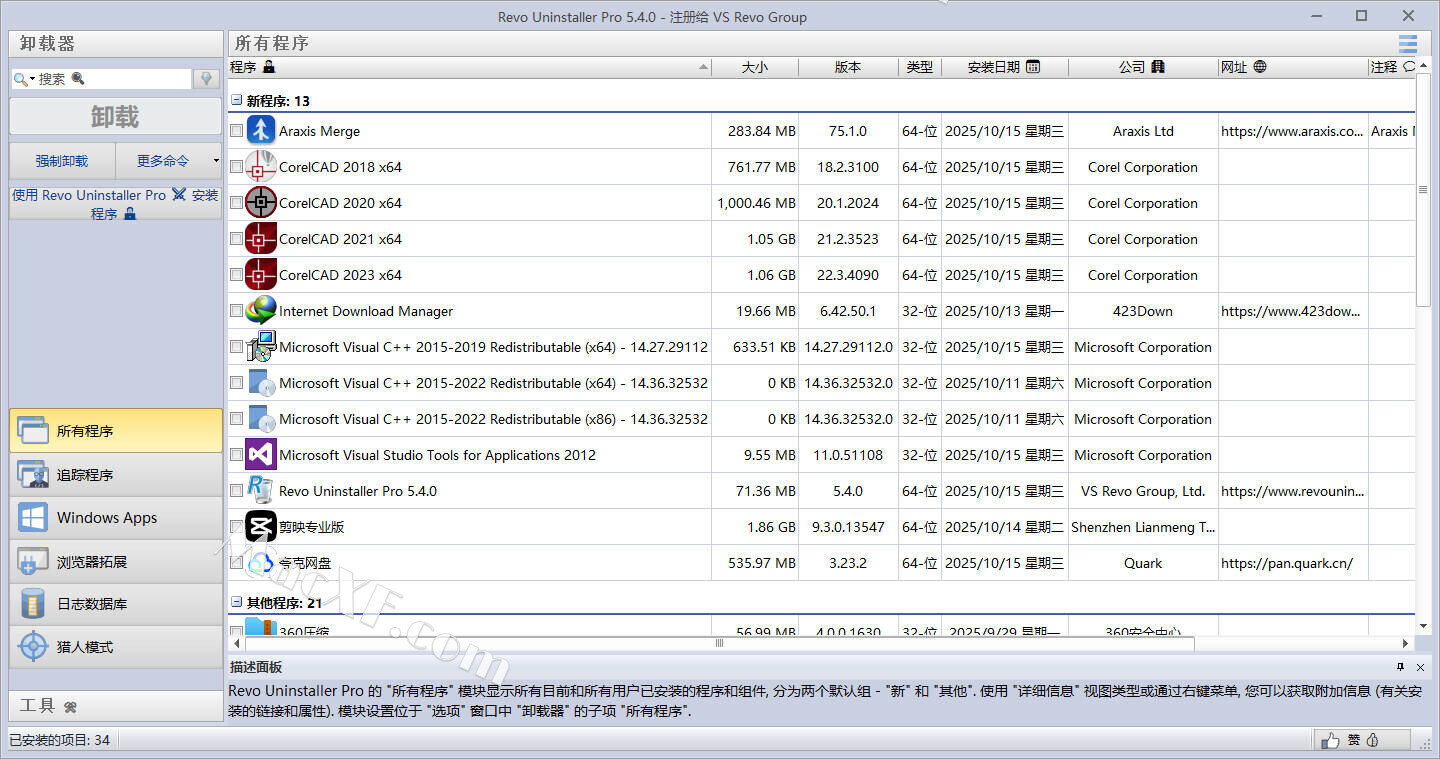Viewport: 1440px width, 759px height.
Task: Select the CorelCAD 2023 x64 checkbox
Action: (236, 275)
